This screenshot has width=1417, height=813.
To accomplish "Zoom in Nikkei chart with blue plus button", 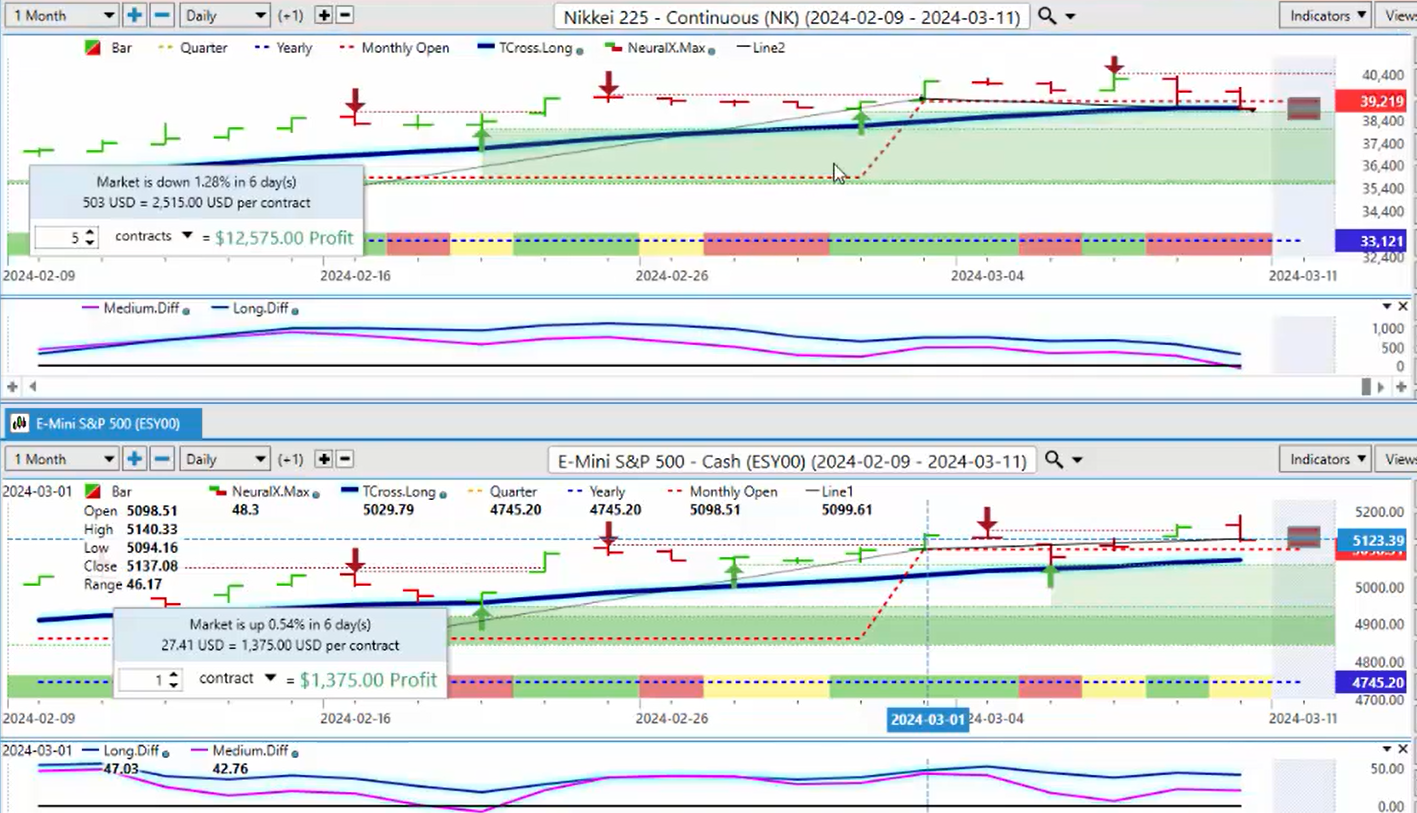I will click(134, 15).
